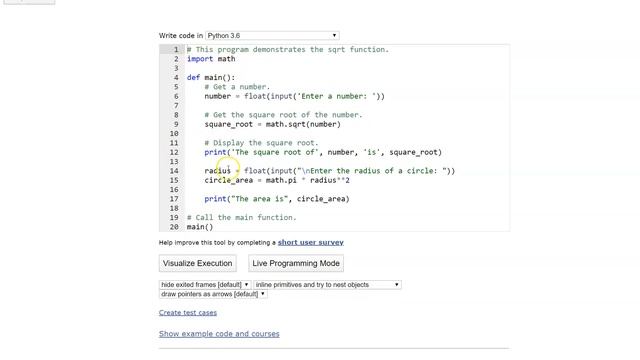Open the short user survey link
This screenshot has width=640, height=360.
(x=311, y=242)
